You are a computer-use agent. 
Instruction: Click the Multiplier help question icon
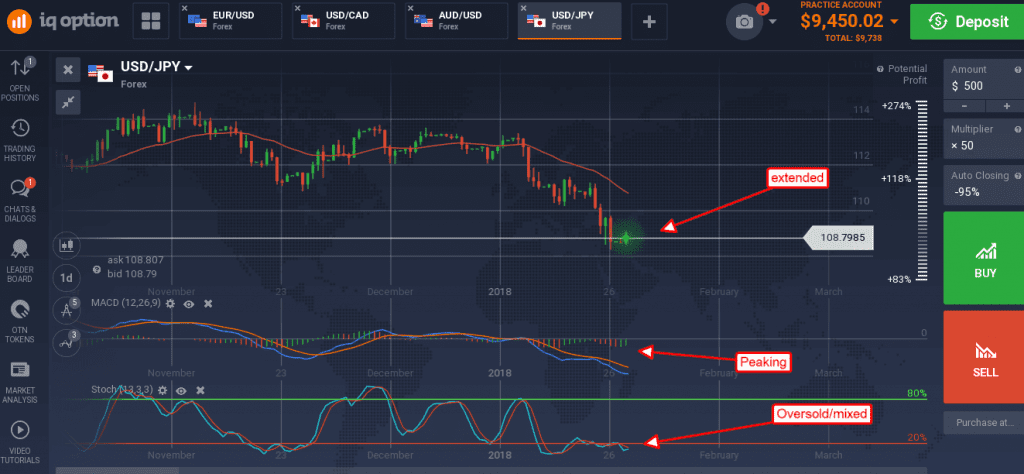[1018, 129]
